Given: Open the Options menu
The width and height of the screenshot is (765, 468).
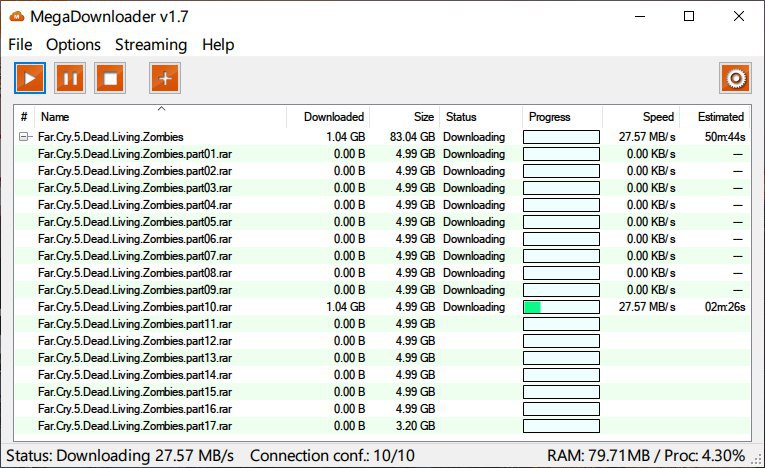Looking at the screenshot, I should pyautogui.click(x=73, y=45).
